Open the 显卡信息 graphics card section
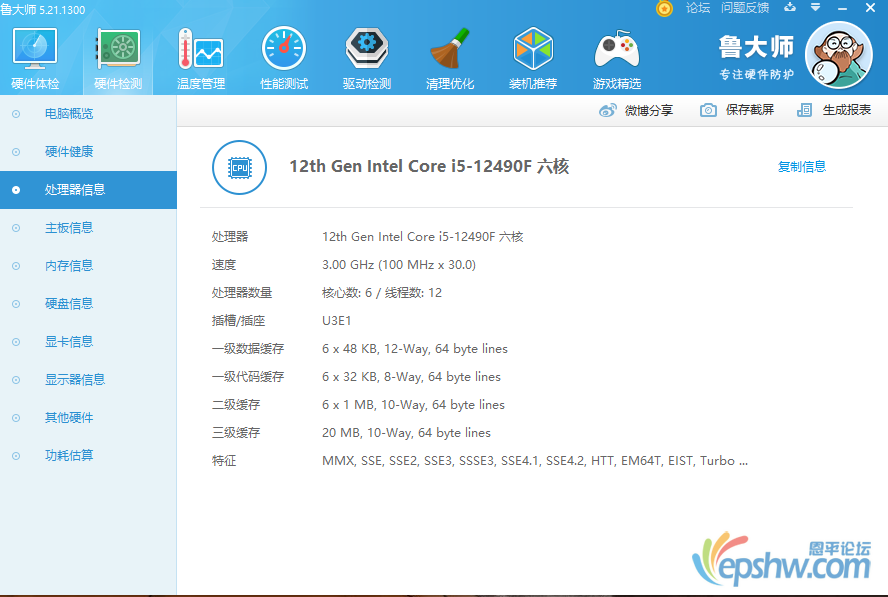Screen dimensions: 888x597 [x=88, y=342]
